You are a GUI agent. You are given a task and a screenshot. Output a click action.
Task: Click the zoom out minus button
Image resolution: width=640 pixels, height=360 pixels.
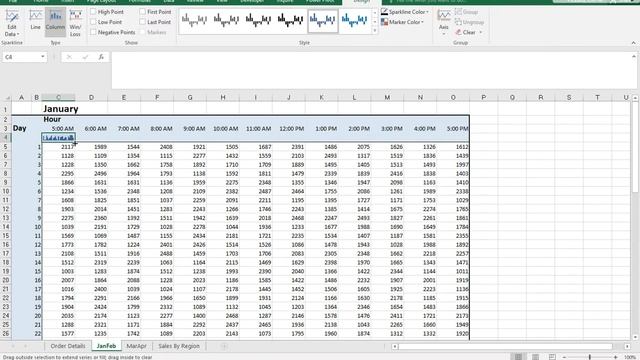(564, 357)
